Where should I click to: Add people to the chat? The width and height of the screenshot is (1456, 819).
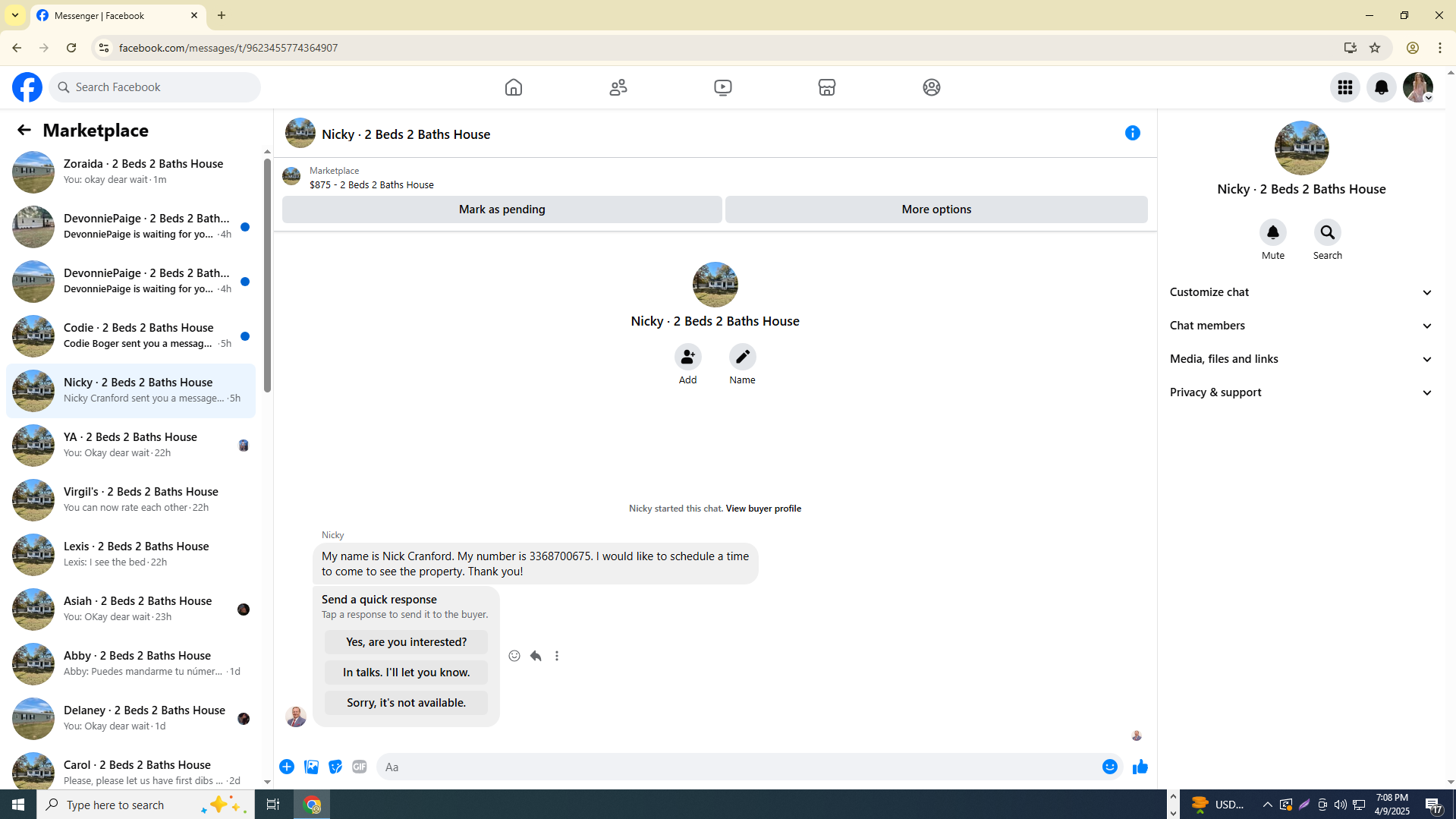(x=687, y=357)
